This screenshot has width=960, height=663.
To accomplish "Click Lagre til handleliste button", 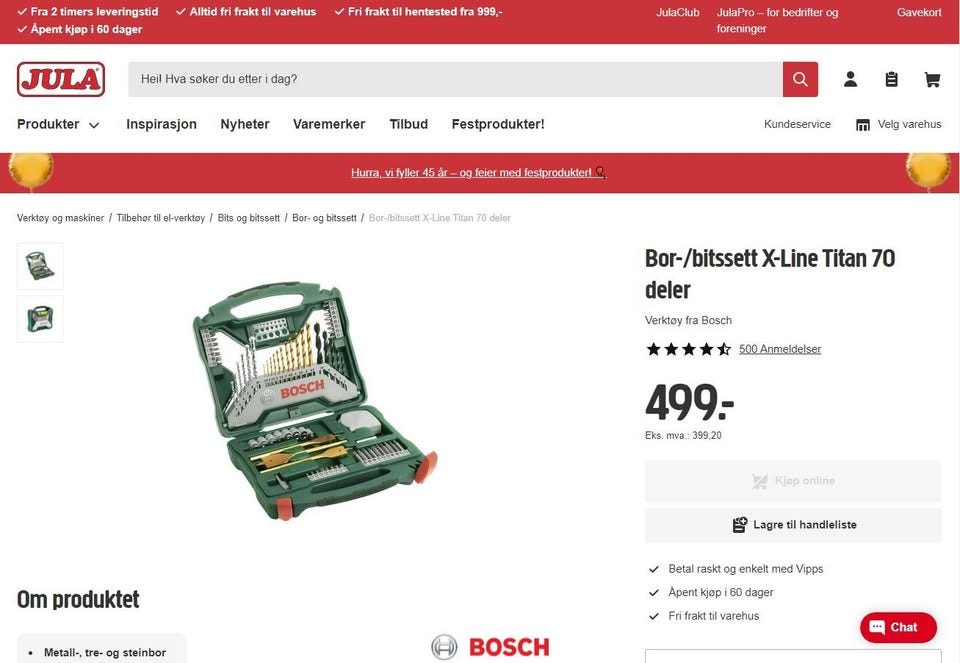I will coord(793,525).
